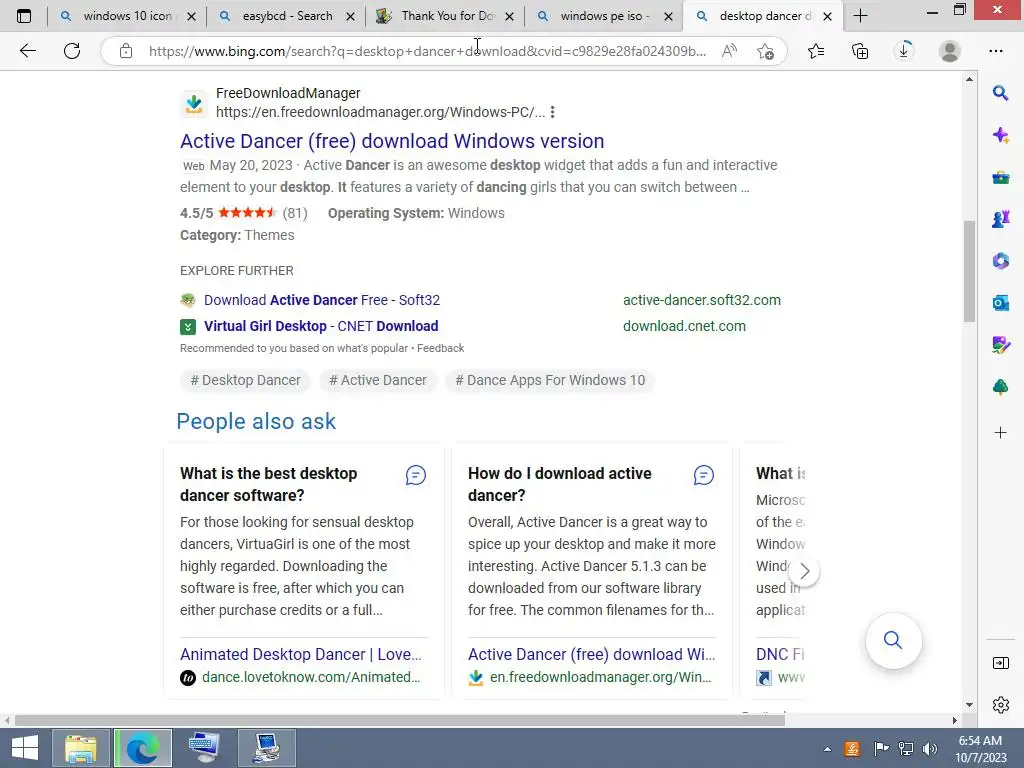Open the Favorites list icon
Image resolution: width=1024 pixels, height=768 pixels.
[x=816, y=51]
